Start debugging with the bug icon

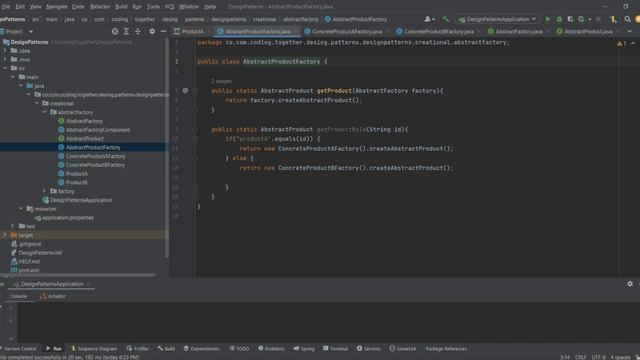coord(559,19)
